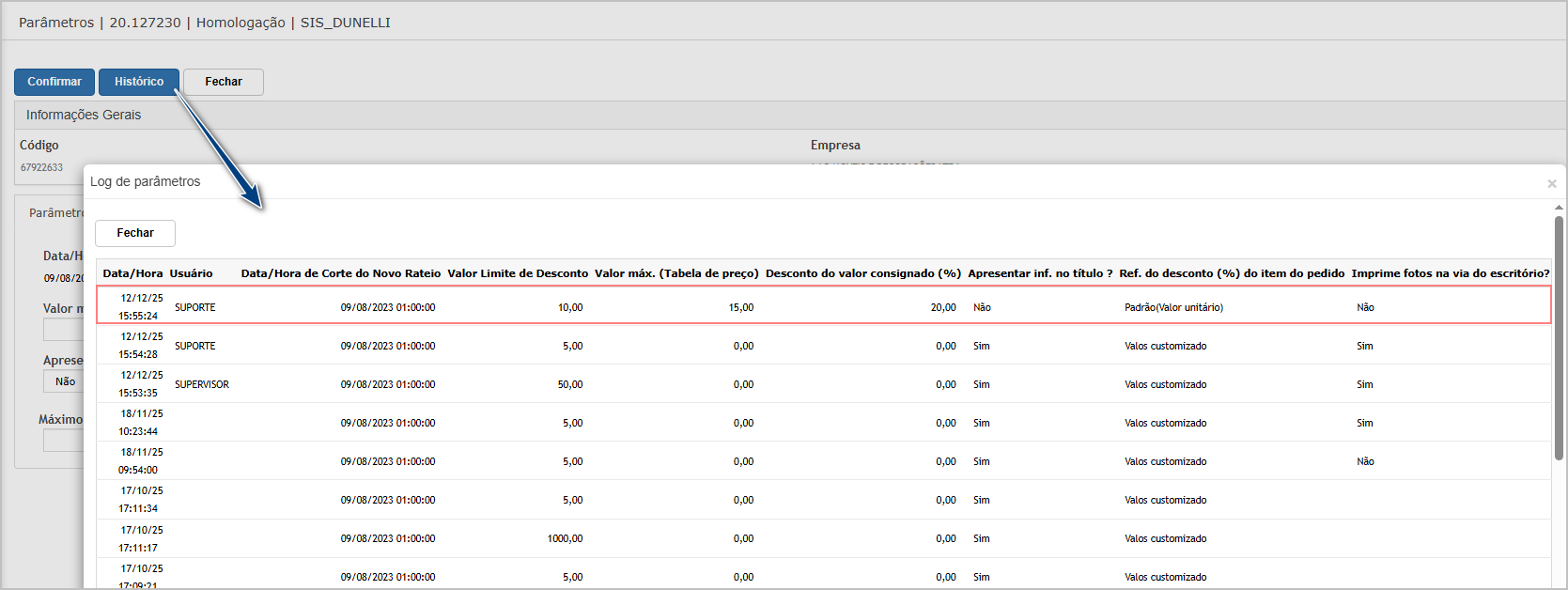The width and height of the screenshot is (1568, 590).
Task: Click the Apresentar inf. no título header
Action: click(x=1040, y=273)
